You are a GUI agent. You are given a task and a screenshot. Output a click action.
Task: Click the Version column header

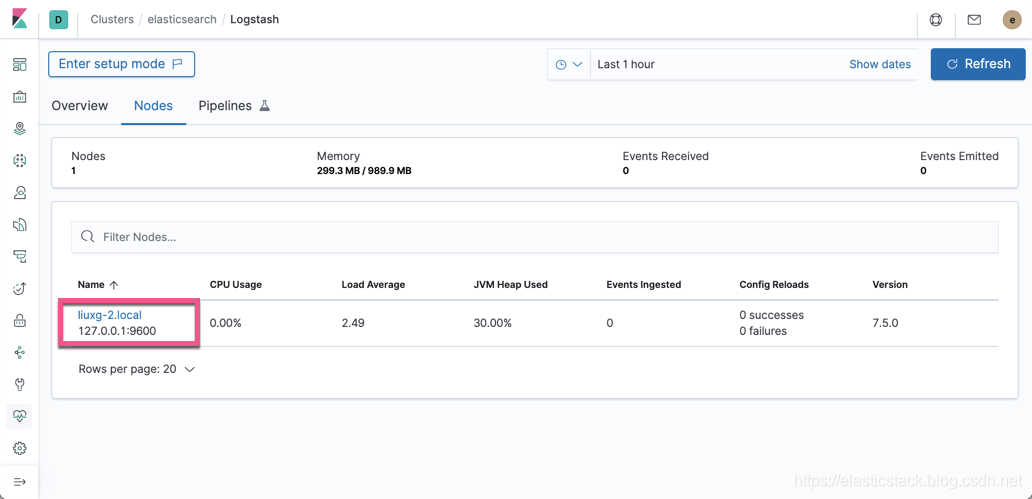pos(890,284)
